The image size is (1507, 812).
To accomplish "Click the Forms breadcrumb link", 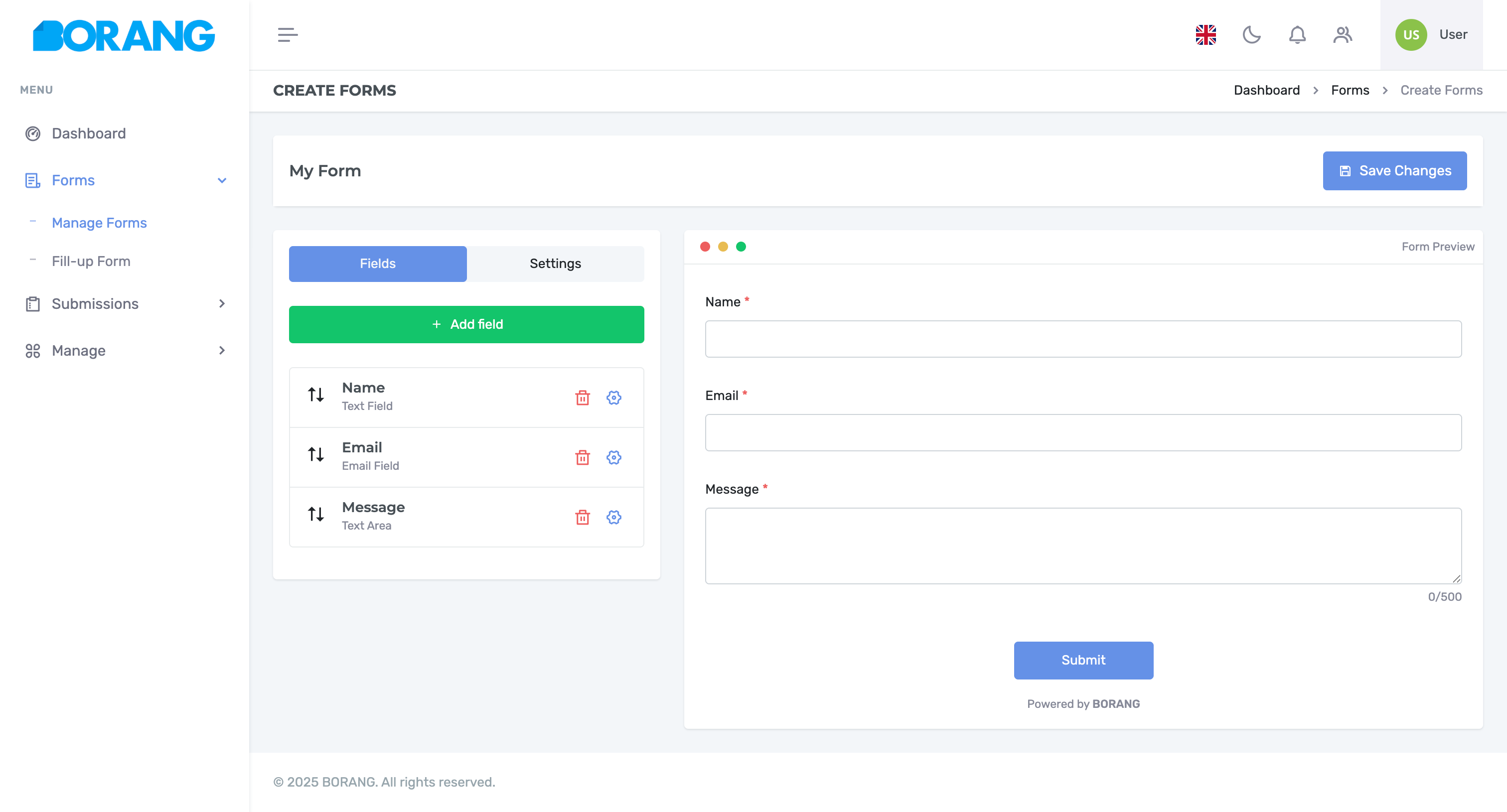I will pos(1350,91).
